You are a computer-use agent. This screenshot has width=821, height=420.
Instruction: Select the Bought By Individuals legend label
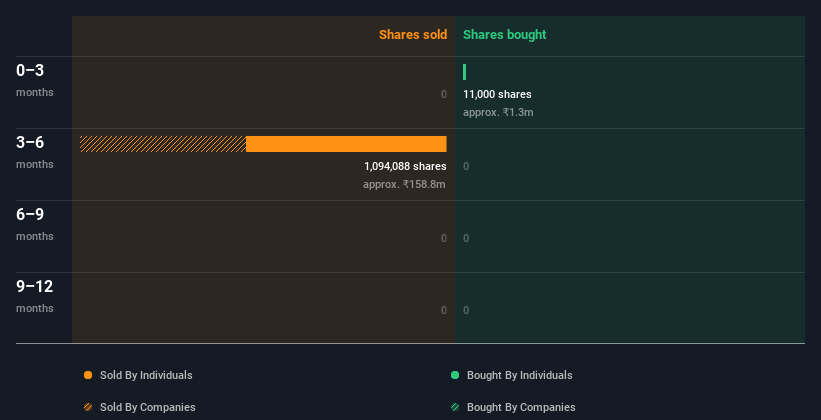pyautogui.click(x=519, y=375)
